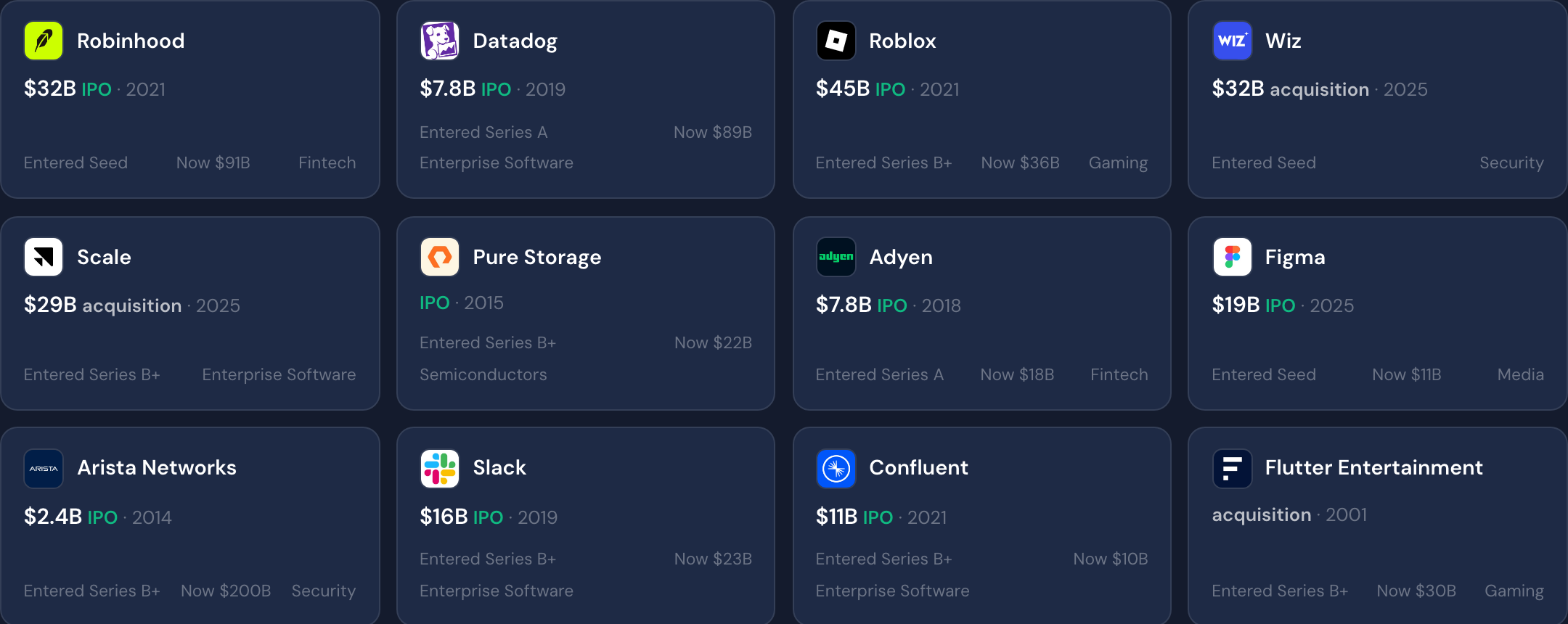
Task: Click the Slack hashtag logo icon
Action: coord(440,469)
